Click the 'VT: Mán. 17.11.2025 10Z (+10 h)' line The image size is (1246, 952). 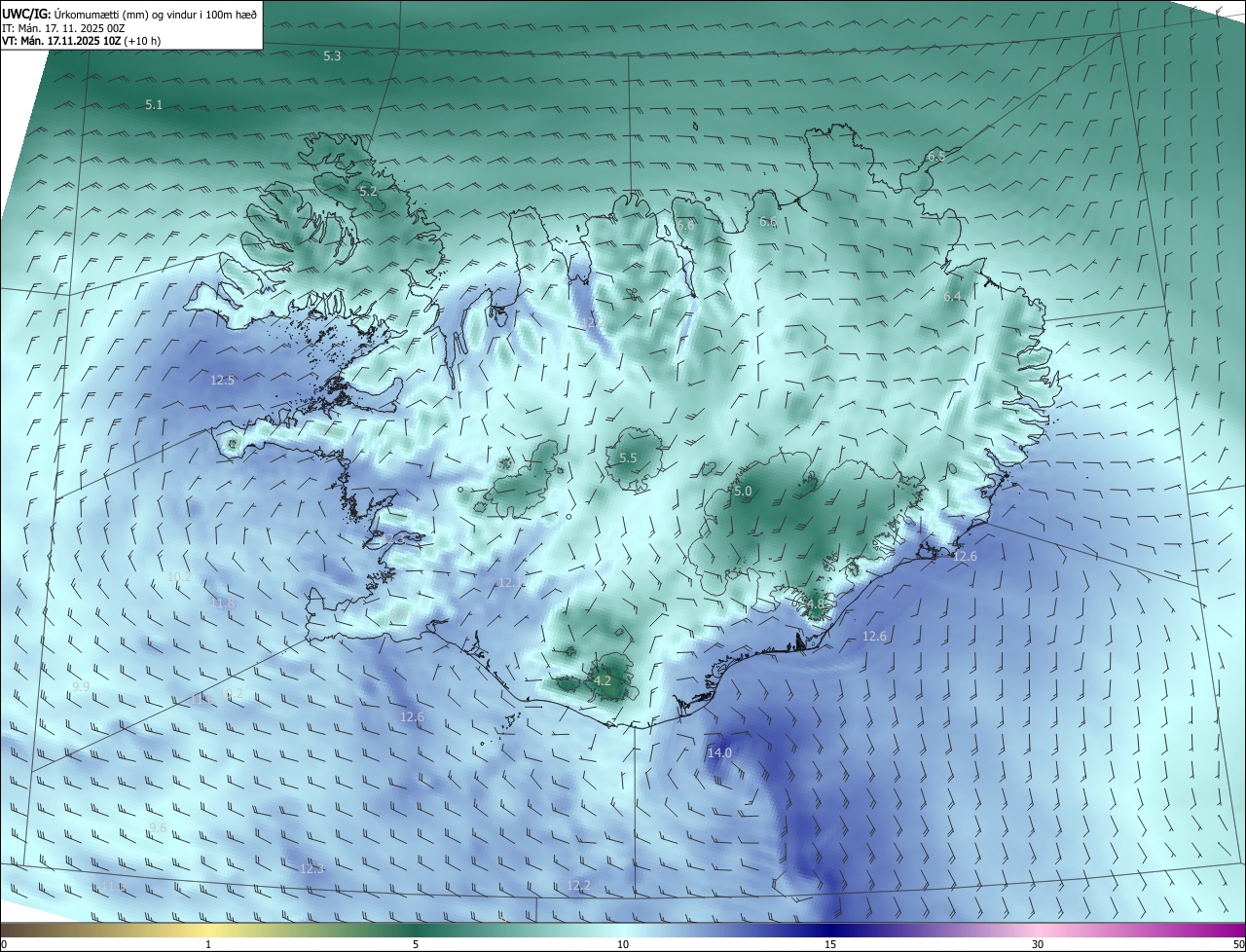(82, 41)
